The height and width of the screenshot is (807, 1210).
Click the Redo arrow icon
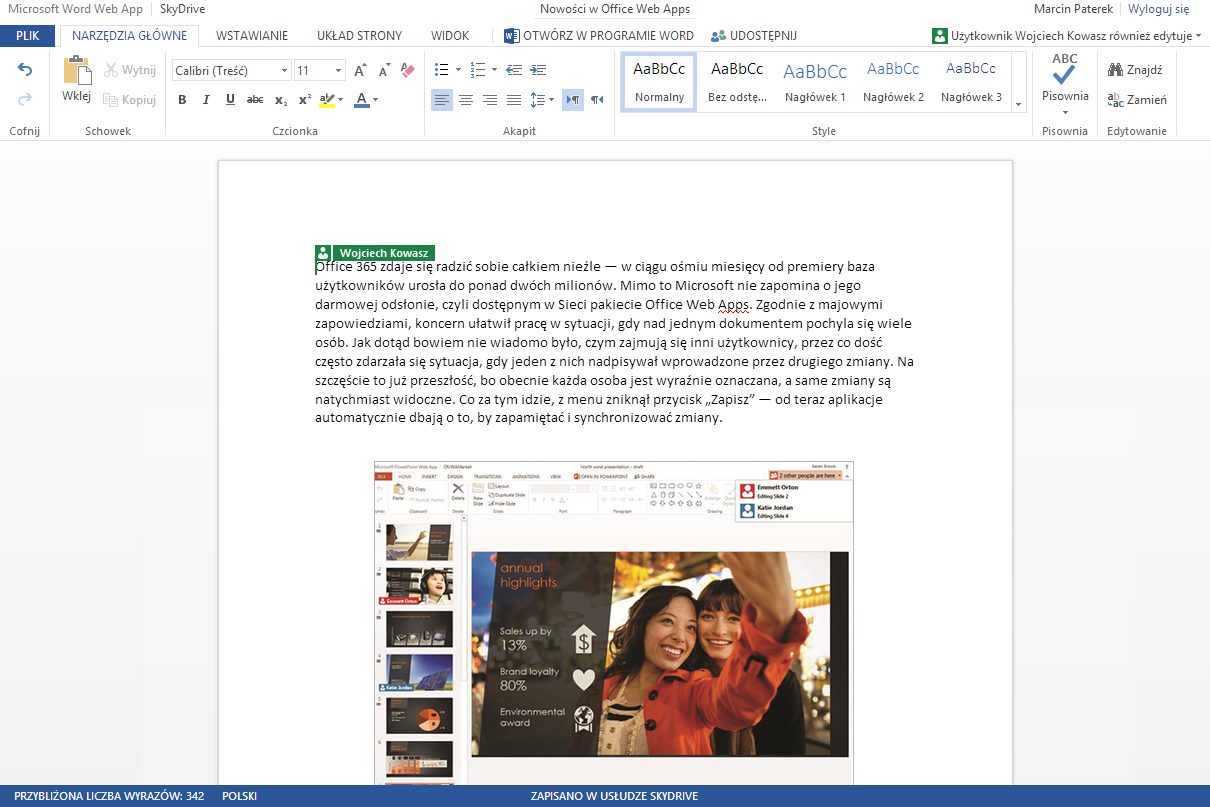point(25,99)
